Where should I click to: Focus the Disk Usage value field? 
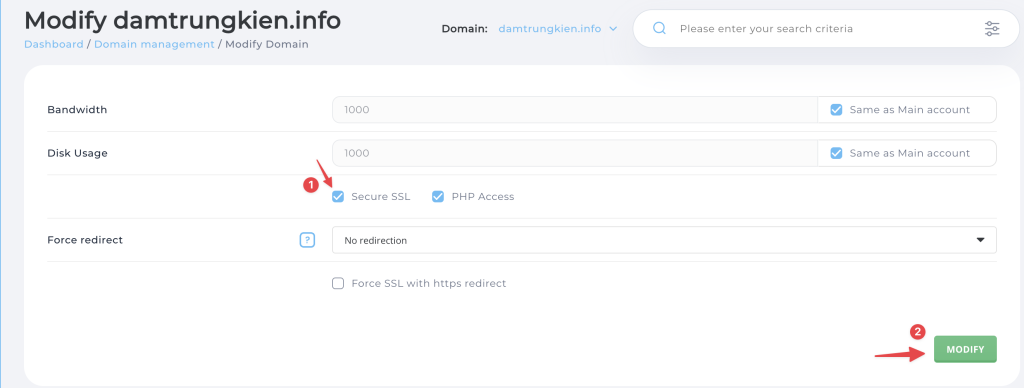[575, 153]
